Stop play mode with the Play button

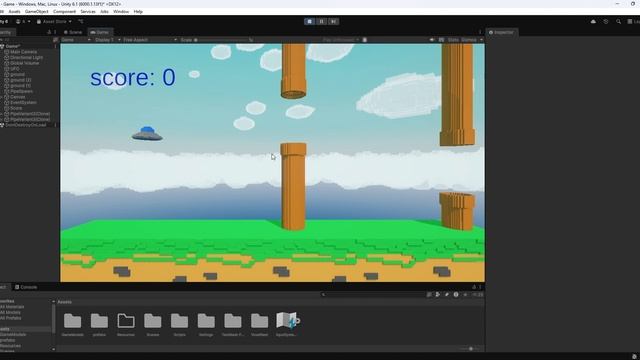(x=309, y=21)
